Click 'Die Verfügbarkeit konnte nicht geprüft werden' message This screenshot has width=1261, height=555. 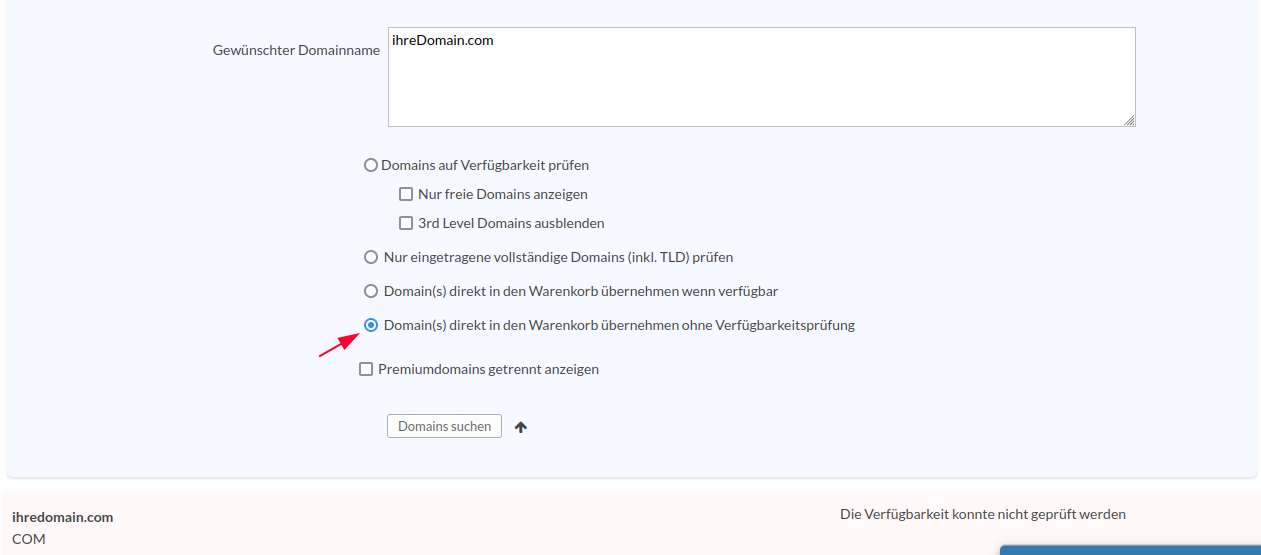click(983, 514)
